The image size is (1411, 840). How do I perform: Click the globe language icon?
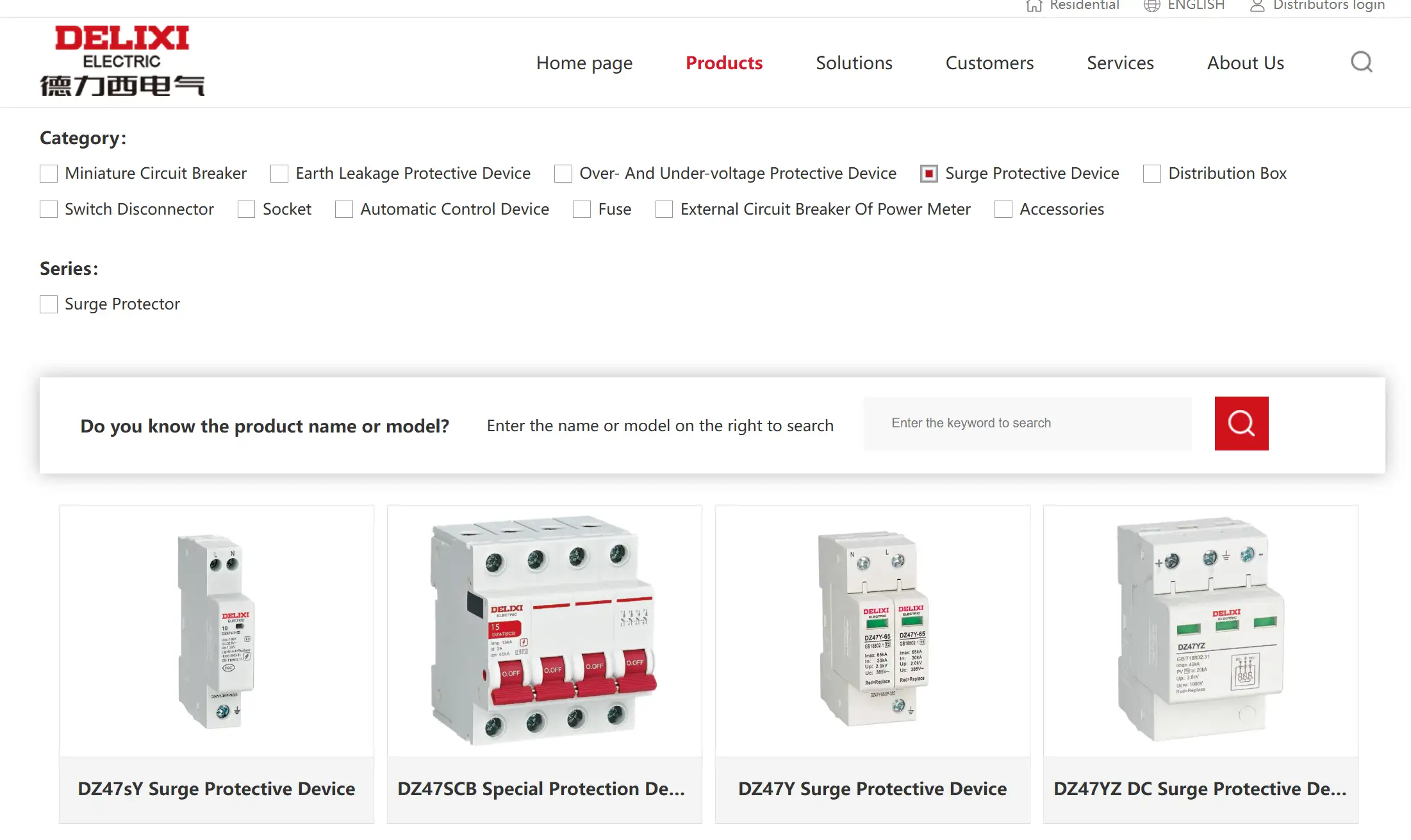[x=1151, y=6]
